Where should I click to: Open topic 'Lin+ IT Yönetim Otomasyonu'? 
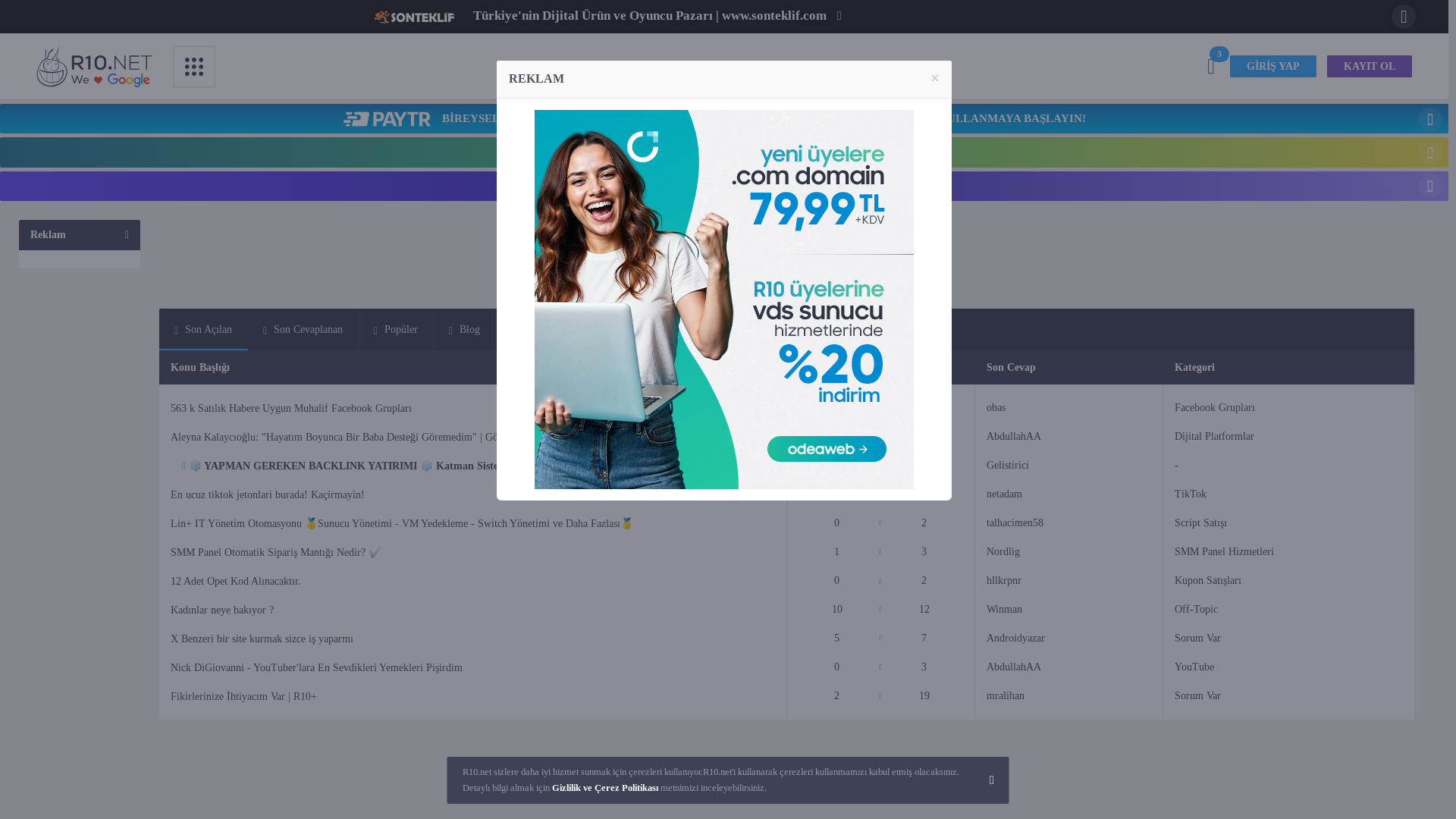401,524
